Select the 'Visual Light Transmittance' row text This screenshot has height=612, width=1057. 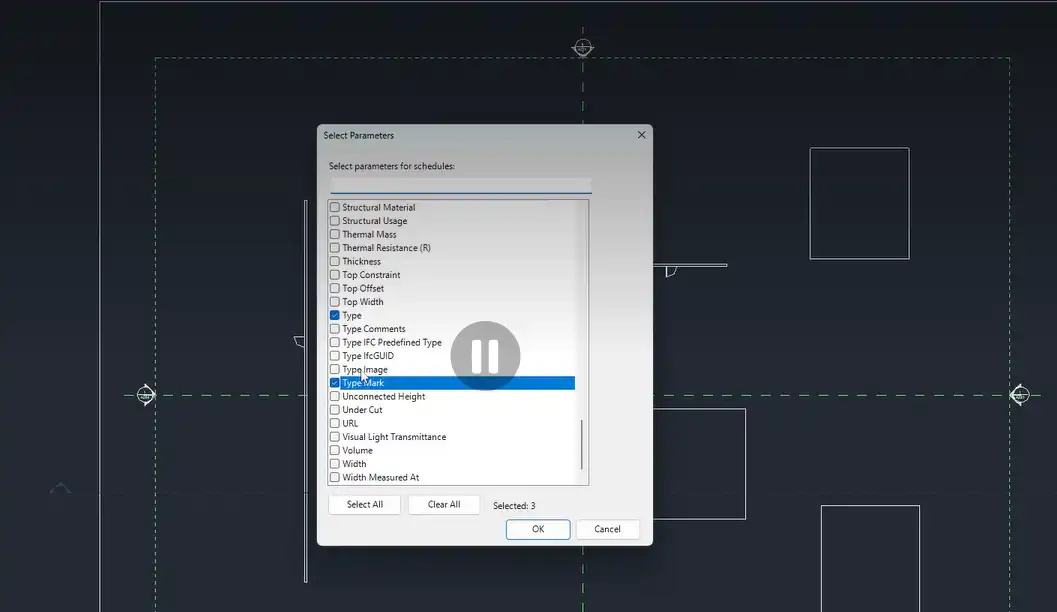click(394, 437)
